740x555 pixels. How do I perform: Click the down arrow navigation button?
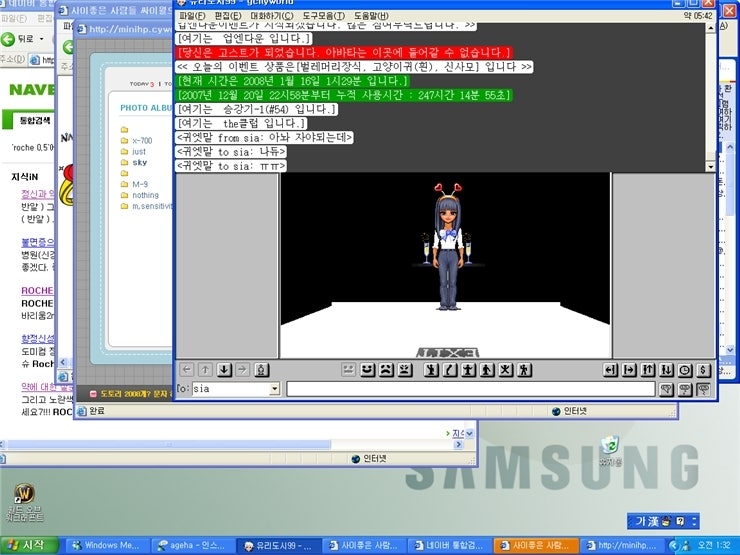click(x=223, y=370)
